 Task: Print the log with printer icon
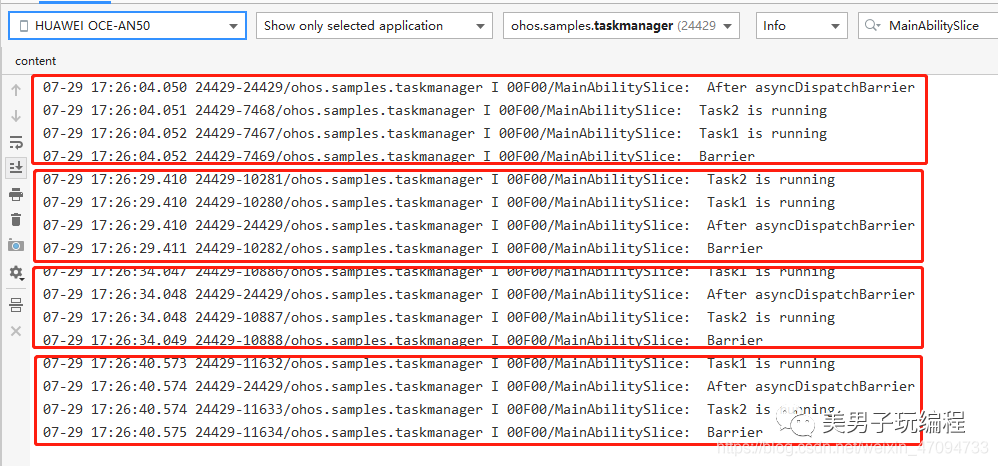click(16, 194)
